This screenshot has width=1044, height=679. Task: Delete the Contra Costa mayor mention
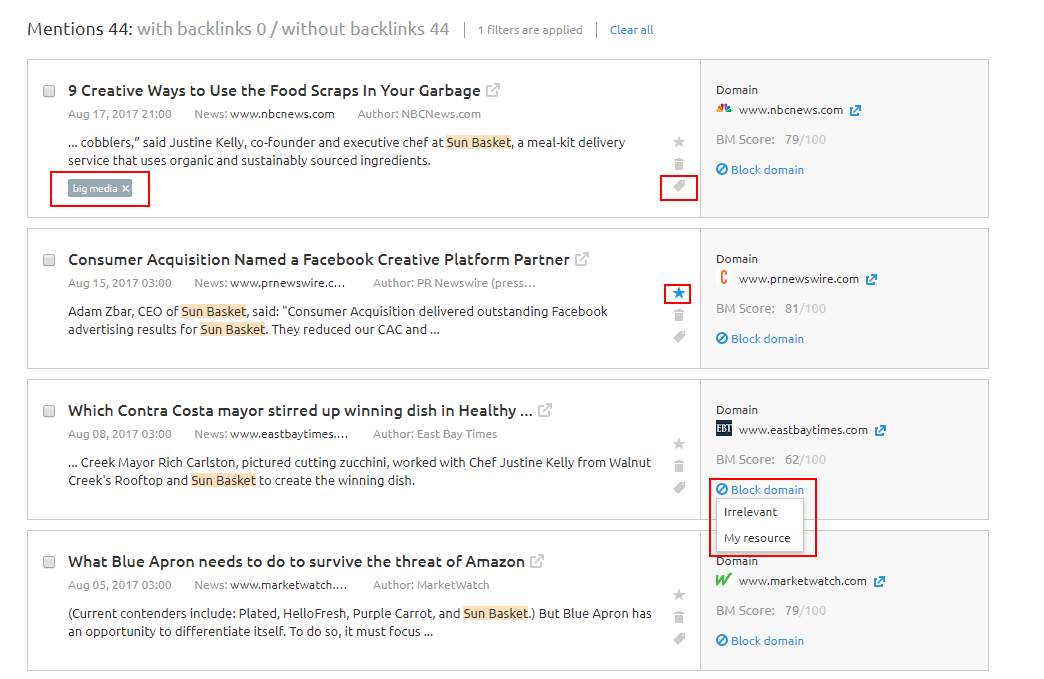click(x=678, y=466)
